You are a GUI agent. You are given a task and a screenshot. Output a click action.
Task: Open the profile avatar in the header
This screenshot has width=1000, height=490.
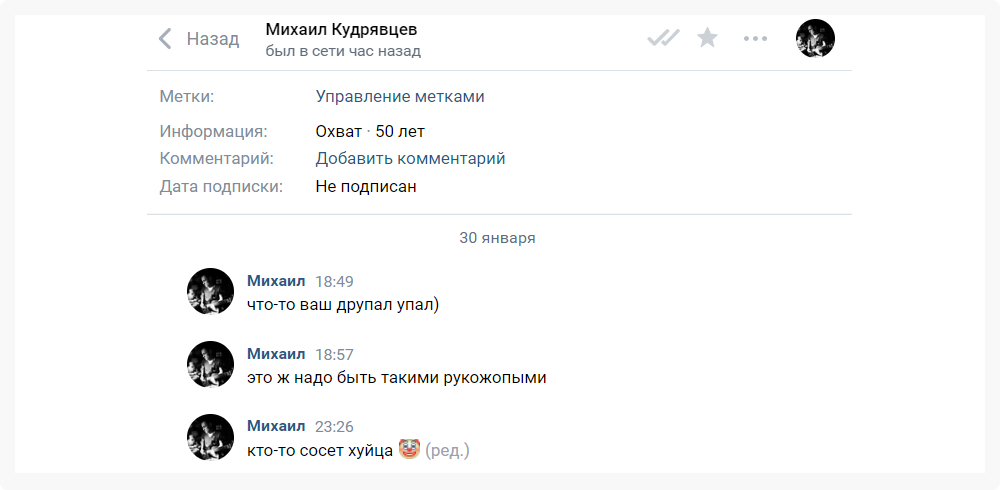click(815, 39)
